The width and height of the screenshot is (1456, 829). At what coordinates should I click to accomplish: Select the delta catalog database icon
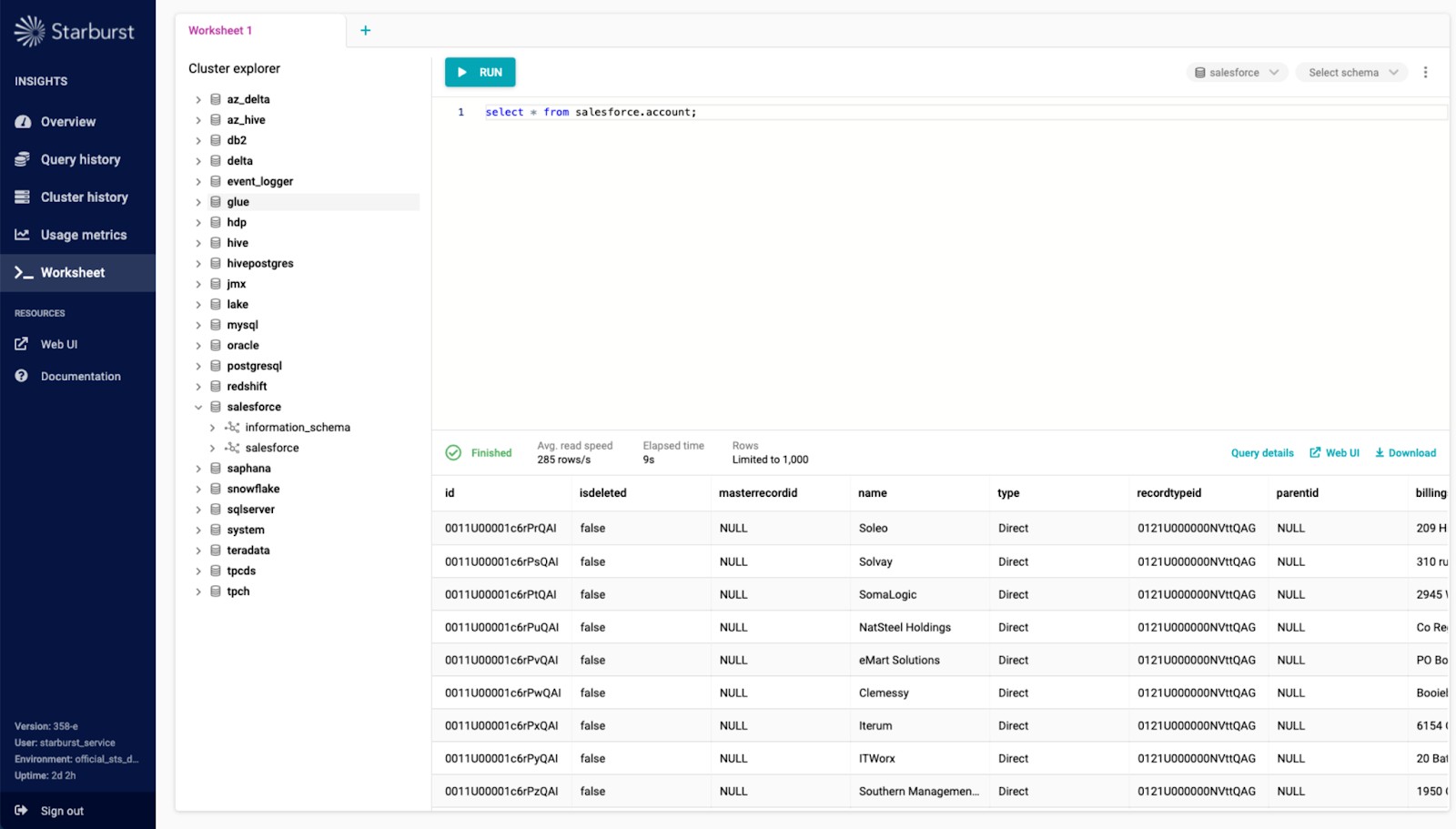pyautogui.click(x=216, y=161)
